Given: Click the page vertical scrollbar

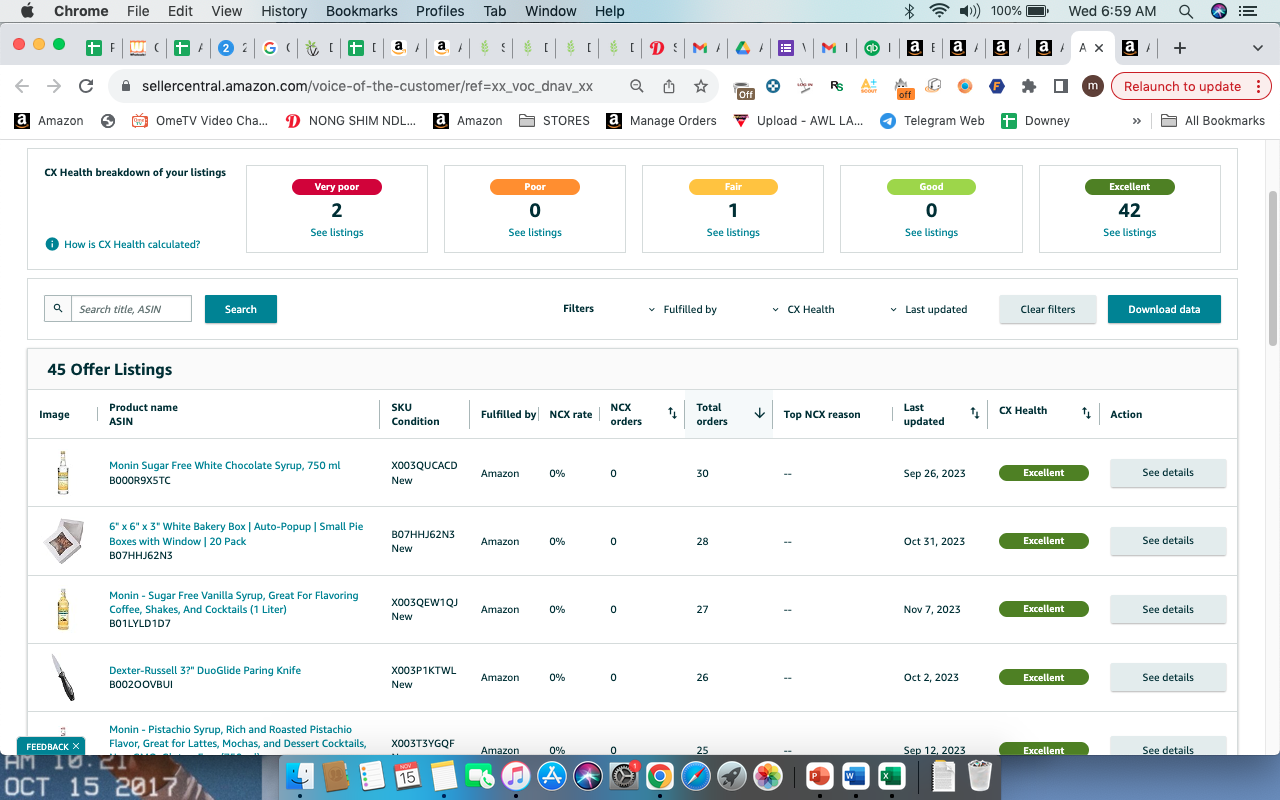Looking at the screenshot, I should (1273, 268).
